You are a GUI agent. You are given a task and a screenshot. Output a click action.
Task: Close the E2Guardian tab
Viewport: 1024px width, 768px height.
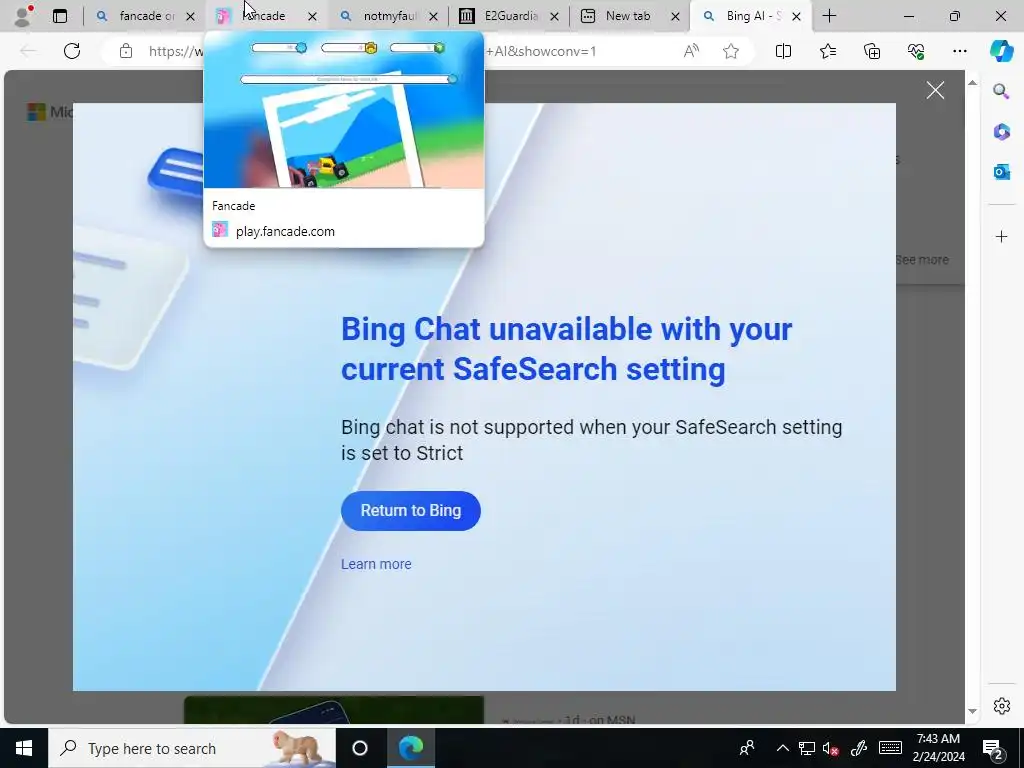coord(554,16)
